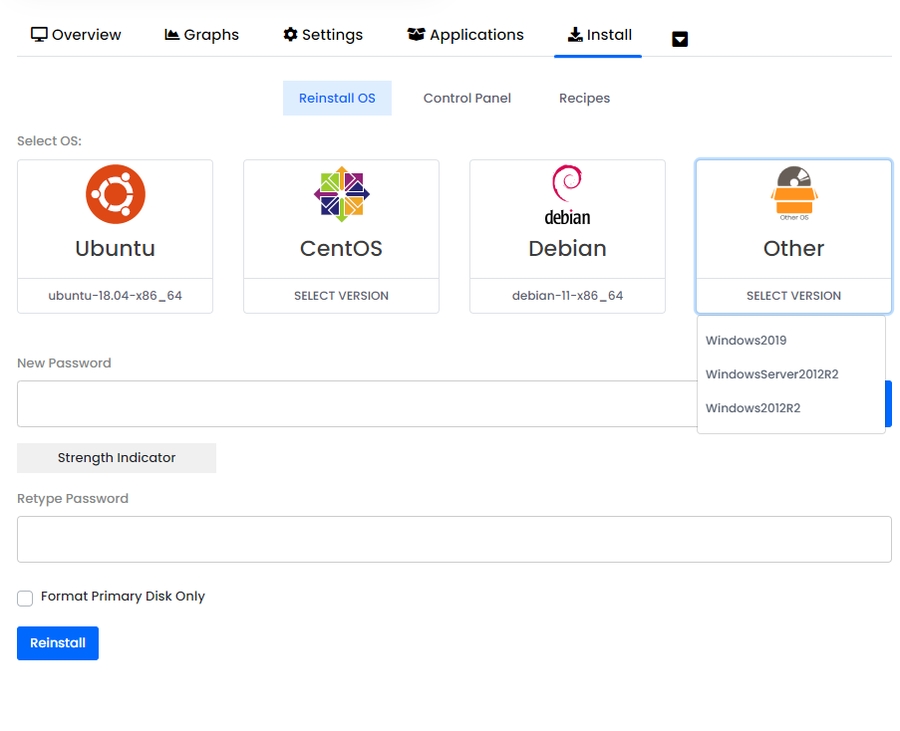
Task: Expand CentOS Select Version dropdown
Action: [x=341, y=296]
